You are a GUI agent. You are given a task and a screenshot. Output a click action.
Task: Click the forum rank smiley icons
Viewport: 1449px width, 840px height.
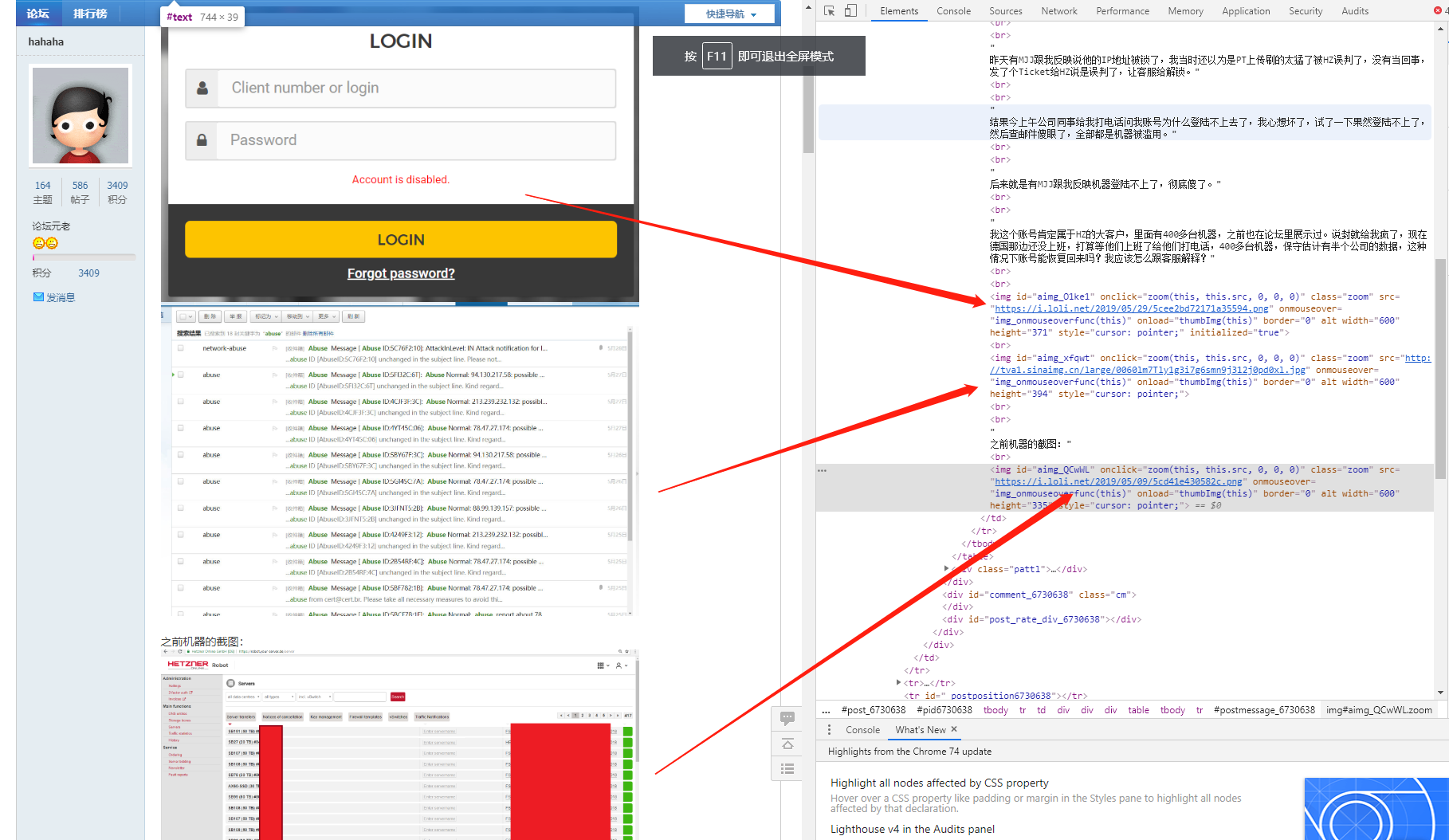45,243
